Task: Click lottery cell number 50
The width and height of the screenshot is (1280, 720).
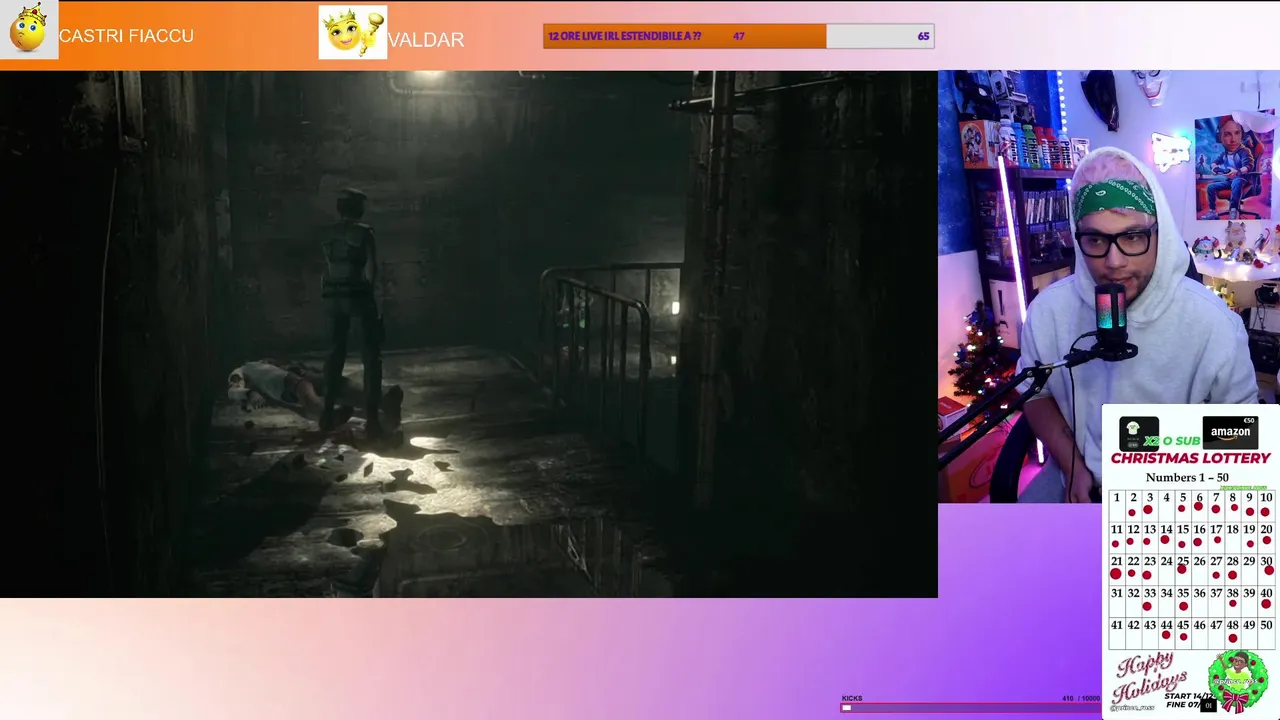Action: (1266, 631)
